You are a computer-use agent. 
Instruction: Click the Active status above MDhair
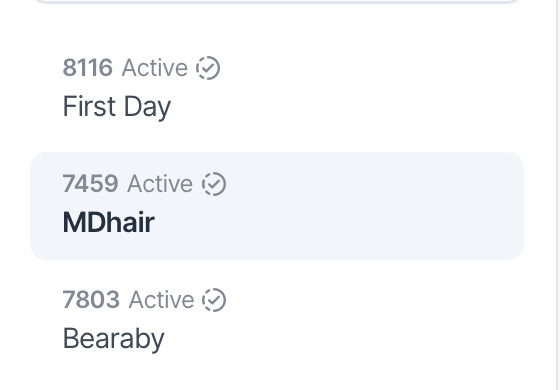160,184
